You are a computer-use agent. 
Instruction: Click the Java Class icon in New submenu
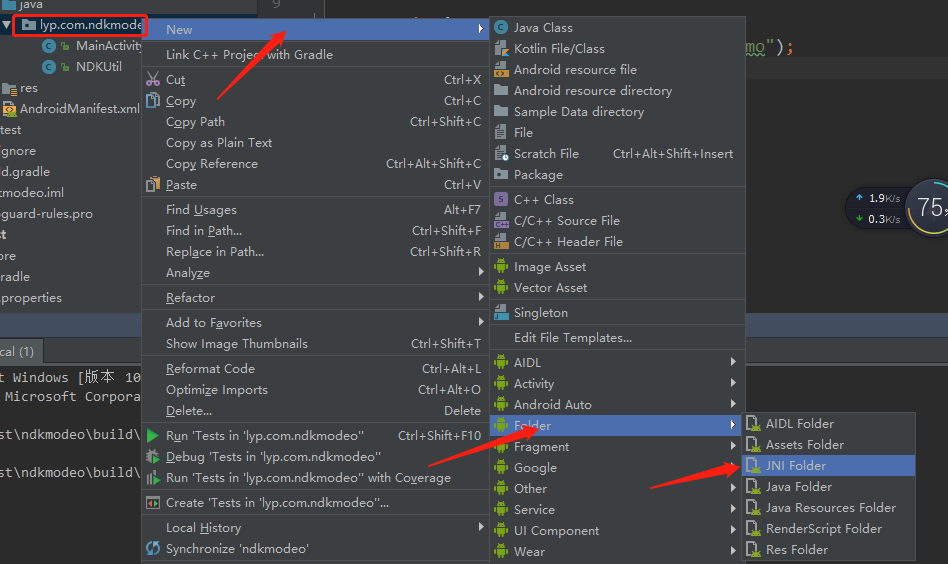(501, 28)
